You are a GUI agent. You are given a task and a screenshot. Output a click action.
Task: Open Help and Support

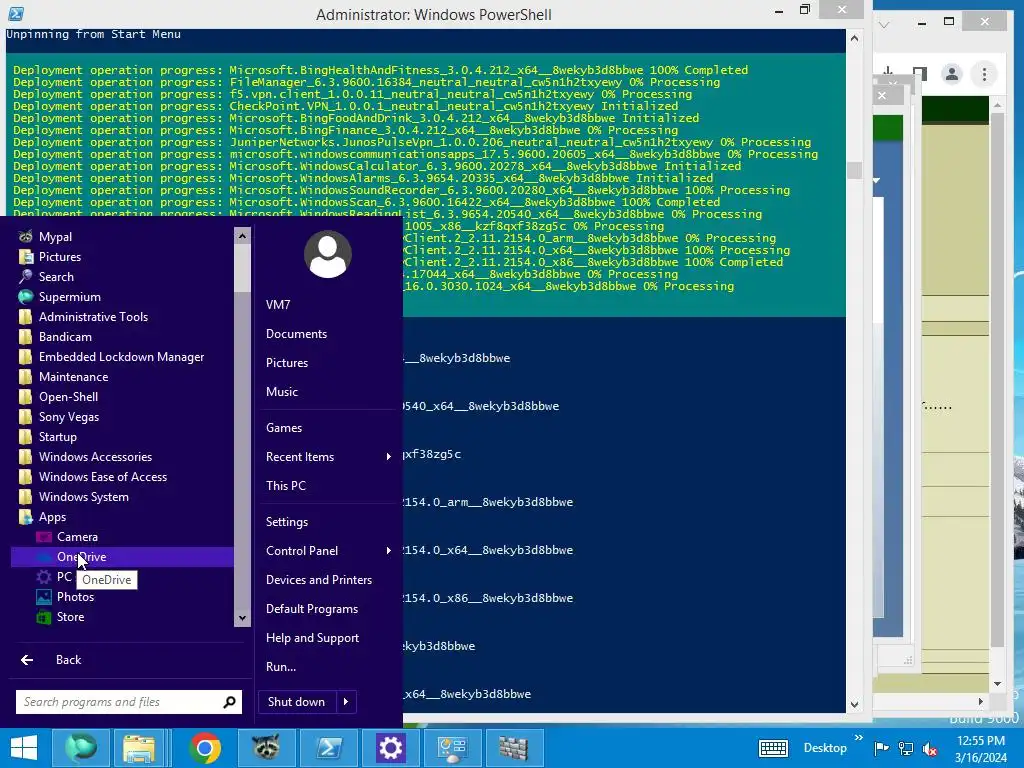tap(312, 638)
